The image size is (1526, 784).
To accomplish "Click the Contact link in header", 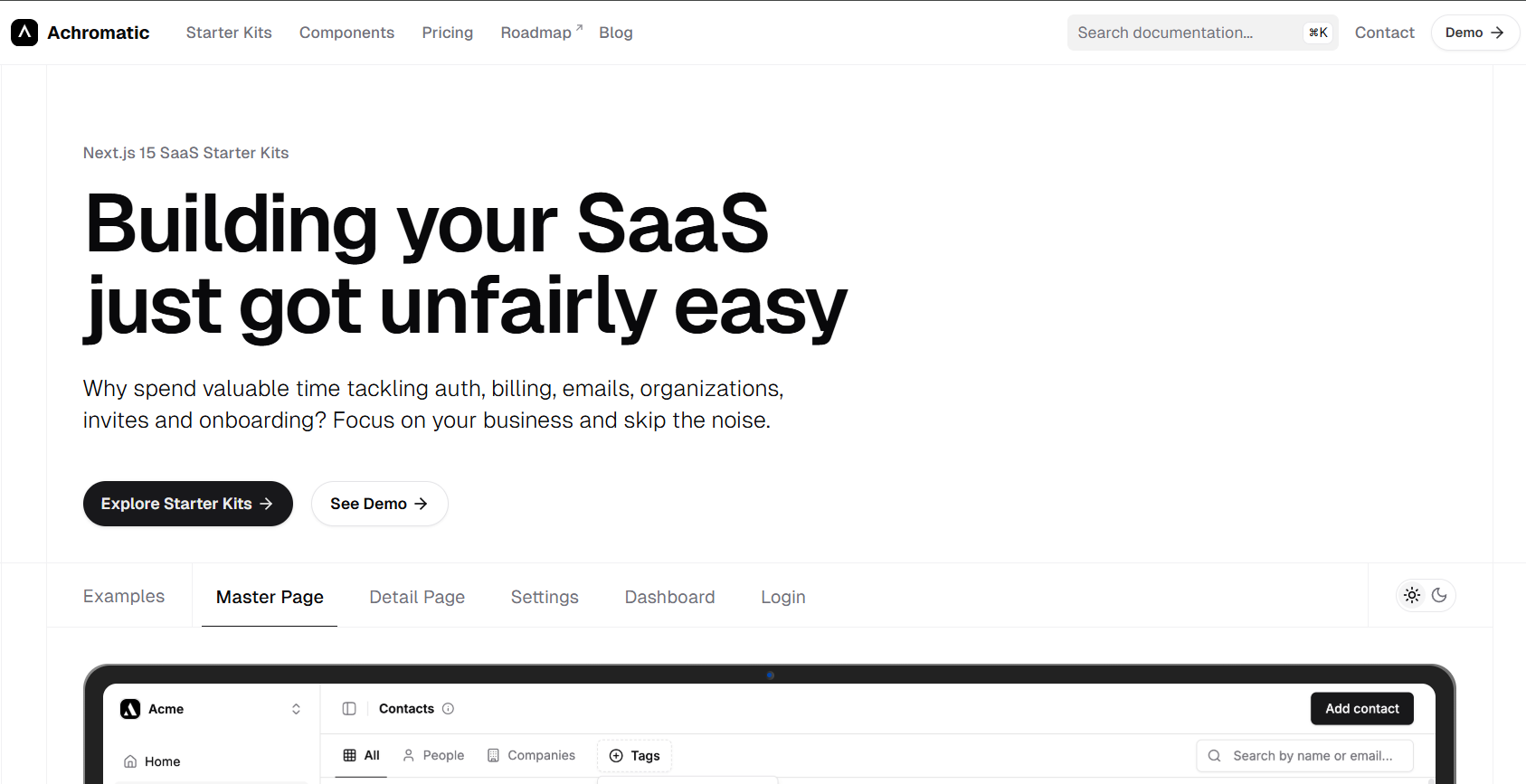I will tap(1384, 33).
